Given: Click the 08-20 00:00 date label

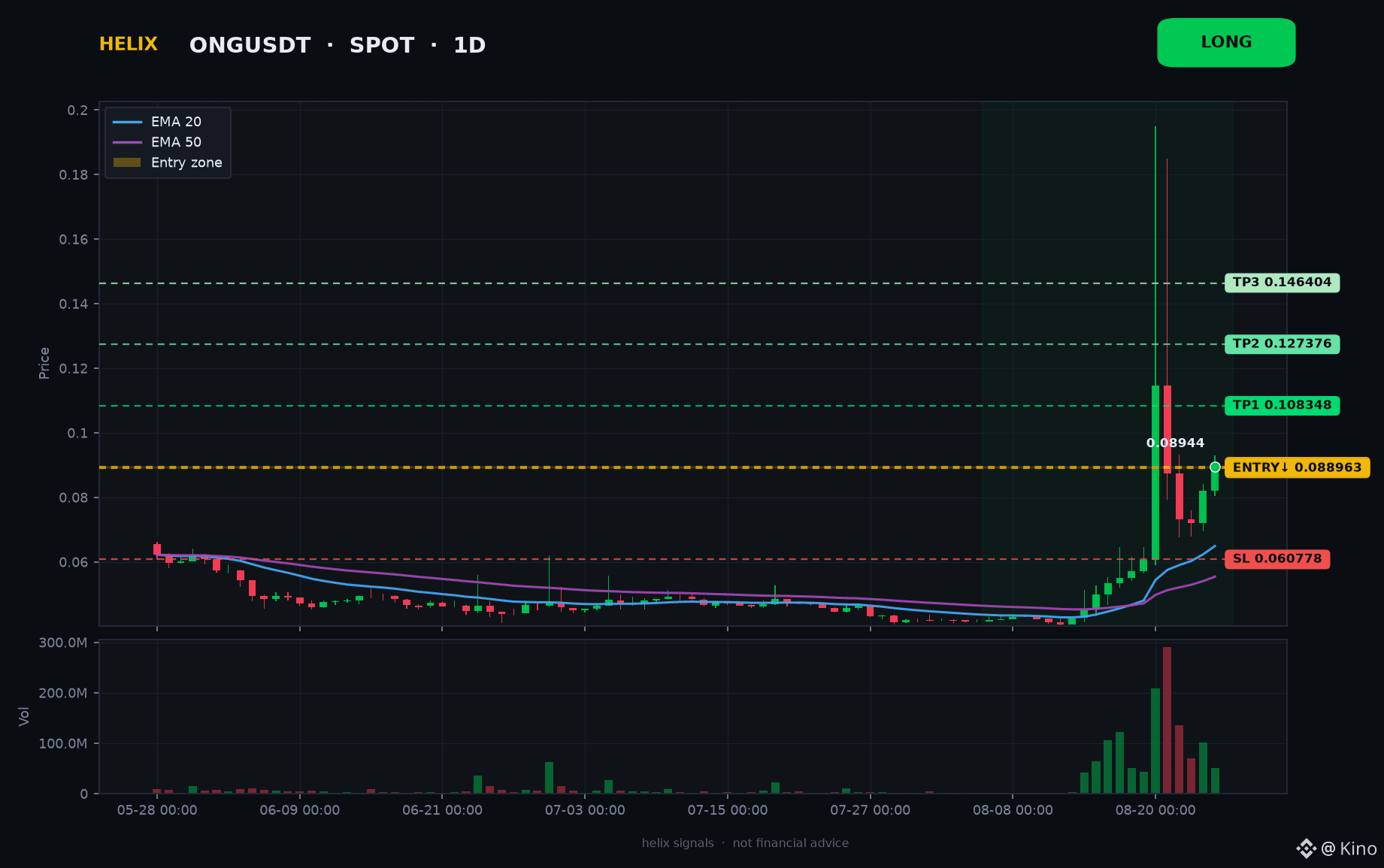Looking at the screenshot, I should click(x=1155, y=810).
